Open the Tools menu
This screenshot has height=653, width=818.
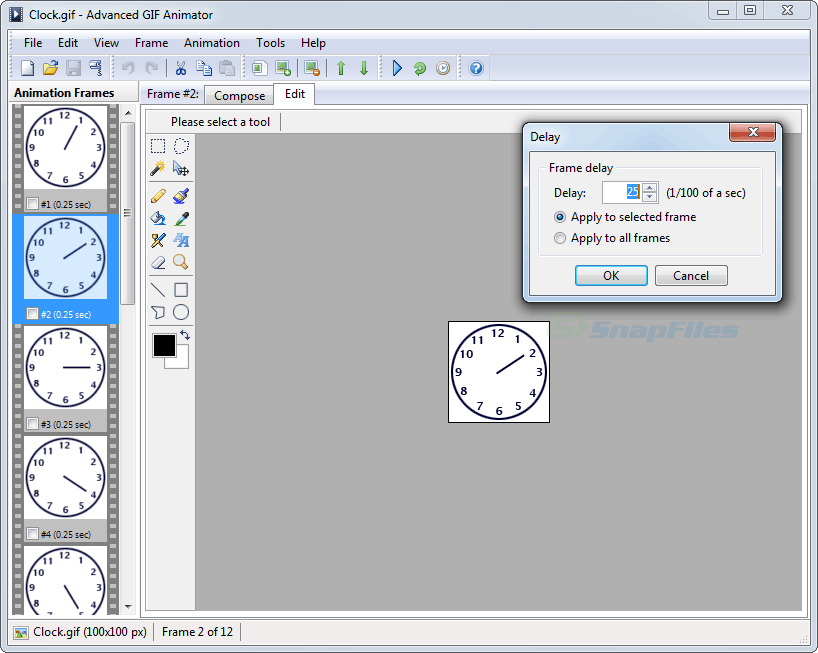click(x=270, y=43)
